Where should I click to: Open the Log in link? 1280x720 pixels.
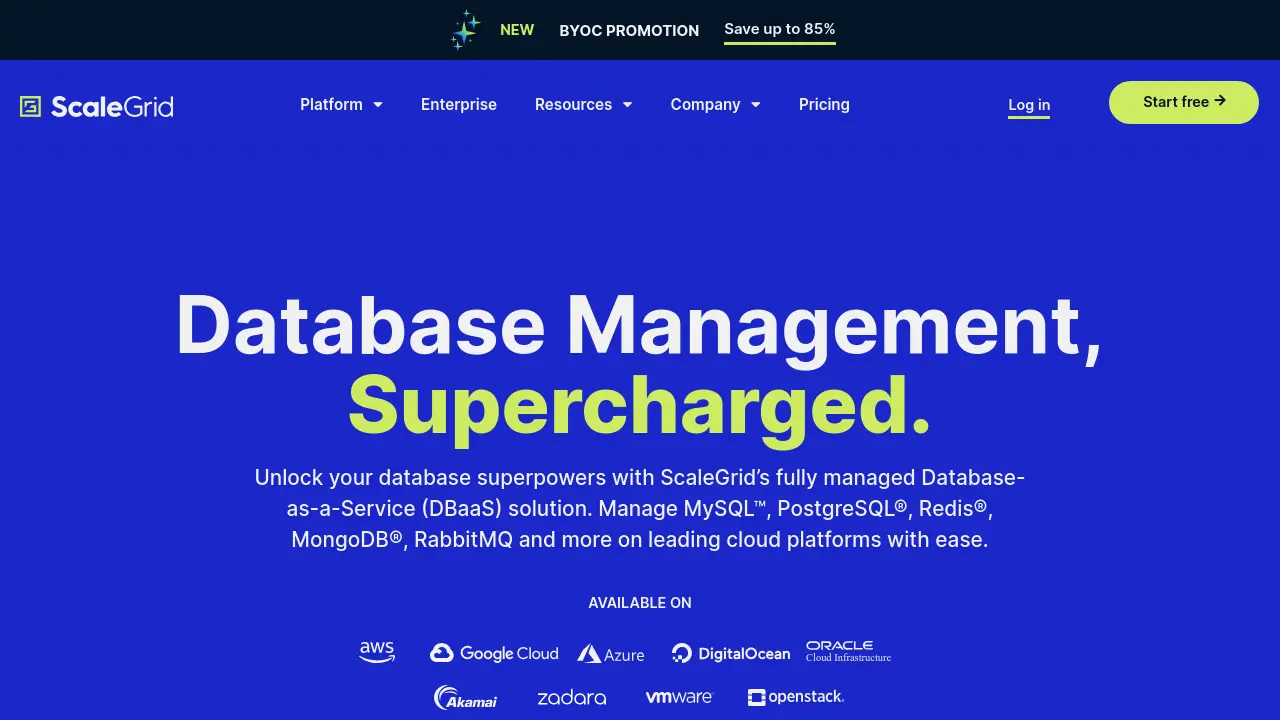(x=1029, y=105)
